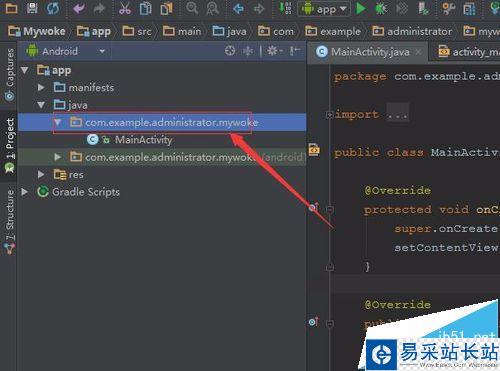The image size is (500, 371).
Task: Click the Copy icon in toolbar
Action: [x=145, y=8]
